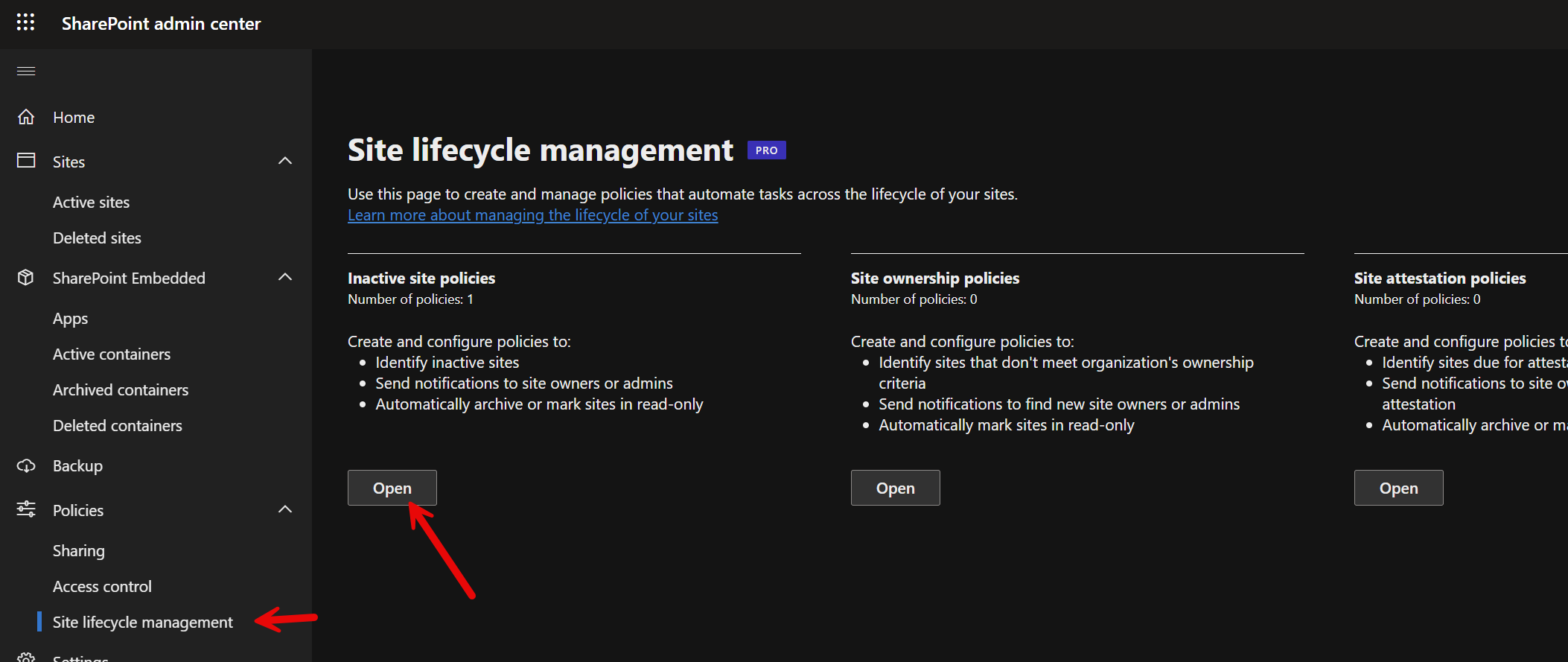Image resolution: width=1568 pixels, height=662 pixels.
Task: Click 'Automatically mark sites in read-only' bullet
Action: (1007, 425)
